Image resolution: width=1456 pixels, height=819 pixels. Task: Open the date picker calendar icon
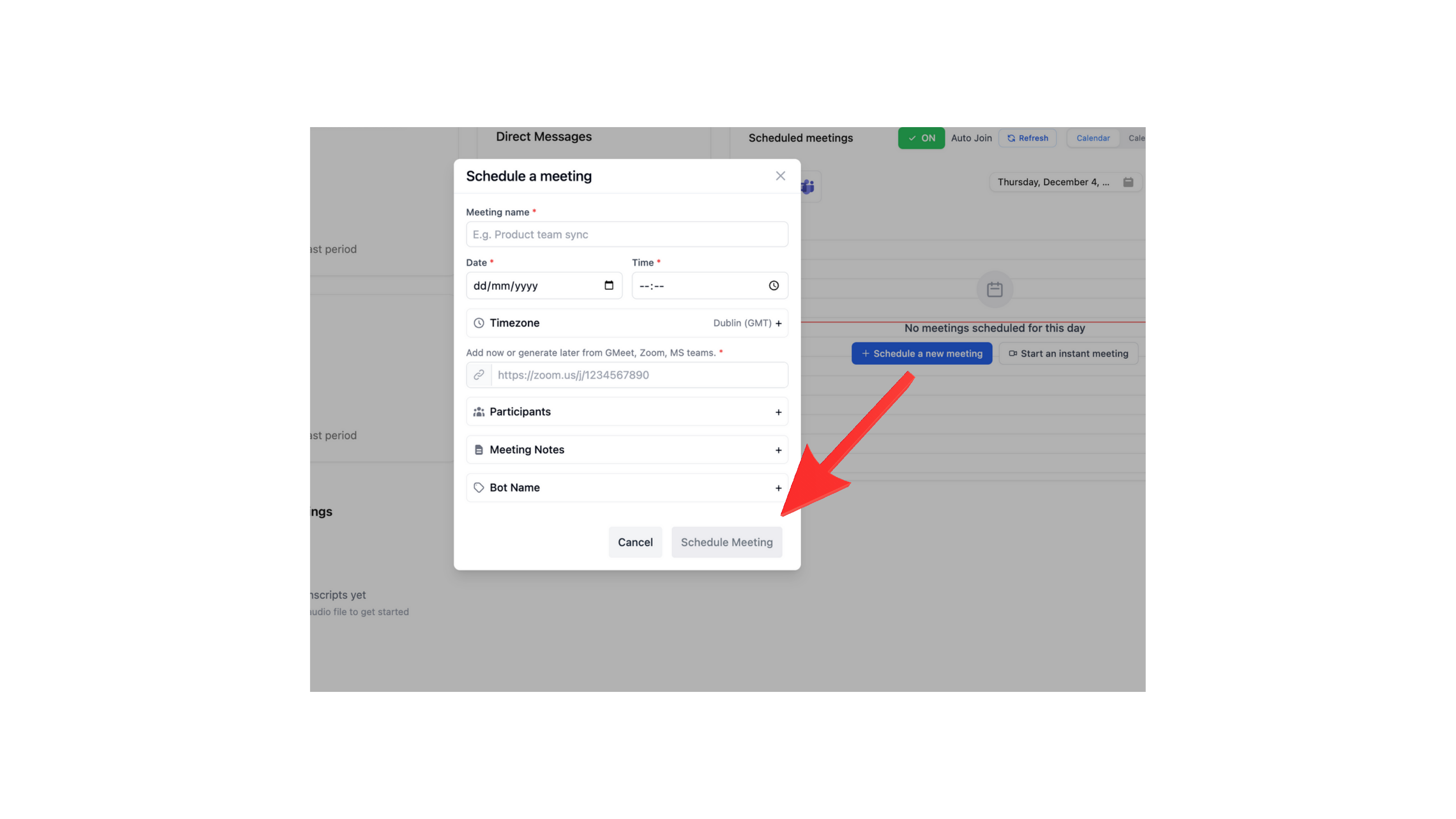(x=609, y=285)
